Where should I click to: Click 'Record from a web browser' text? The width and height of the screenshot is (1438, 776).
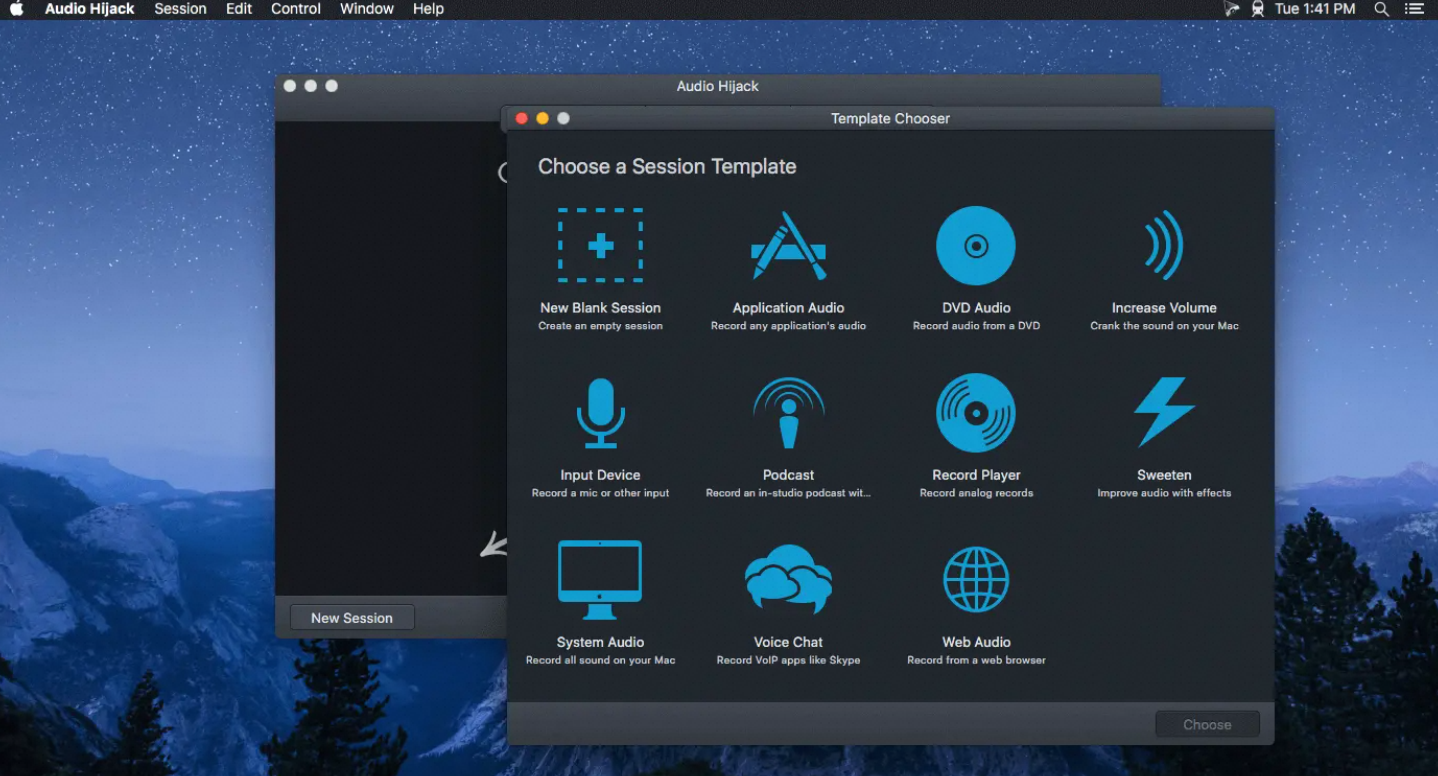coord(976,660)
